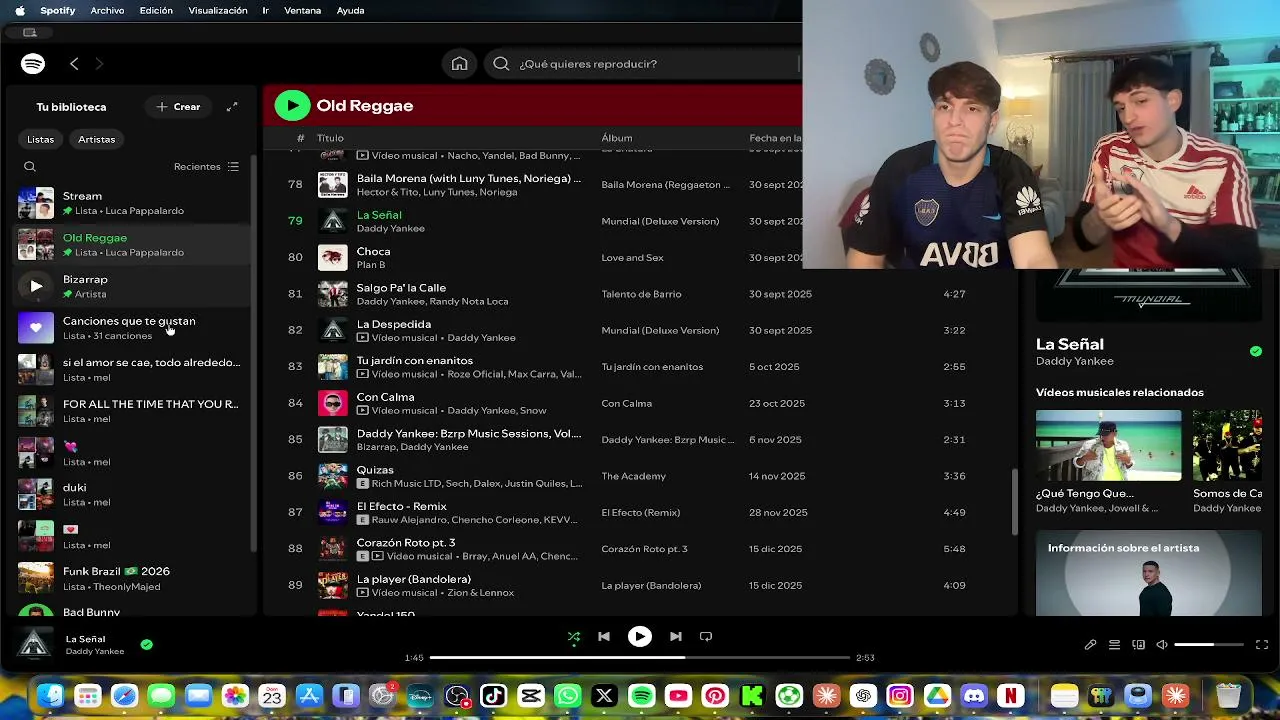
Task: Filter the library by Listas
Action: [41, 139]
